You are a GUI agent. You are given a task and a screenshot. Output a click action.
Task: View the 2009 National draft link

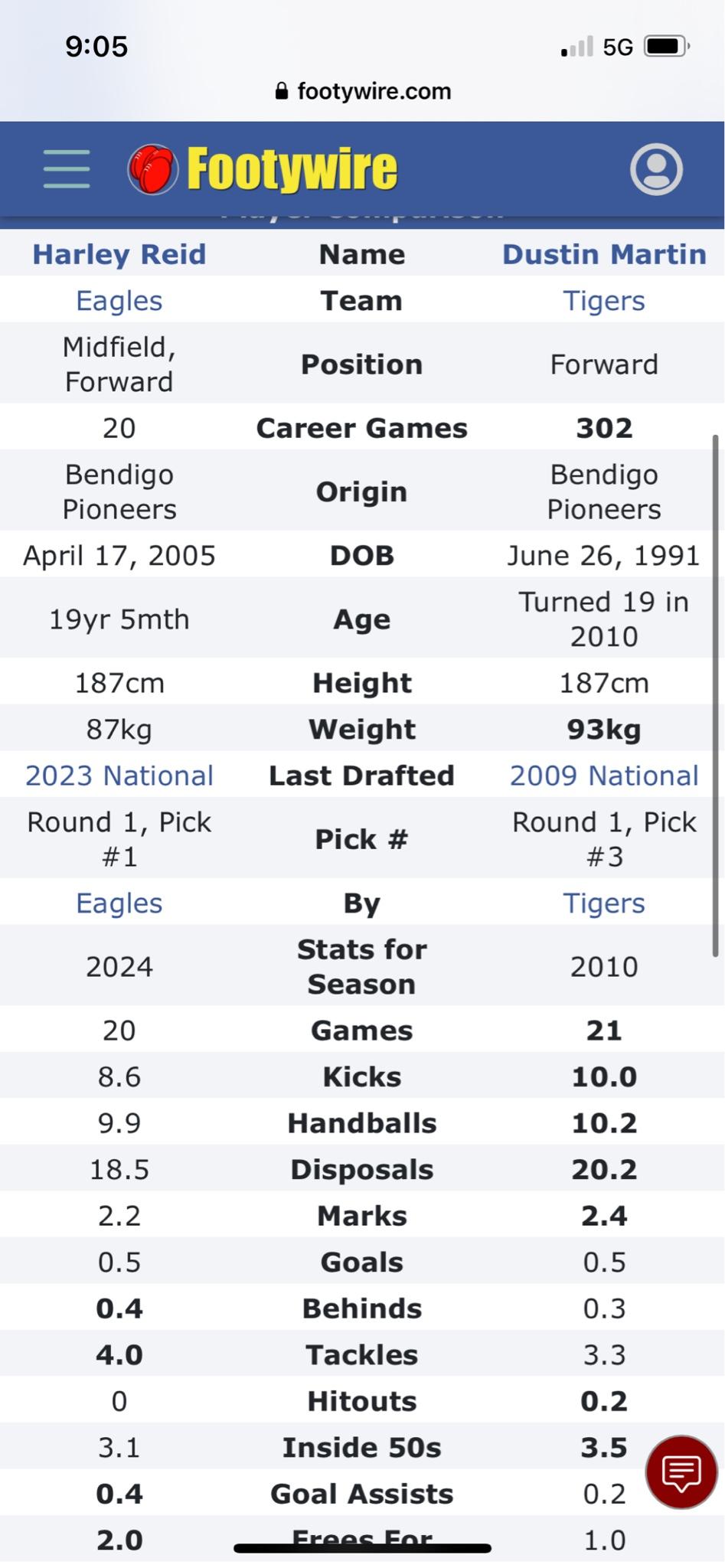(604, 776)
